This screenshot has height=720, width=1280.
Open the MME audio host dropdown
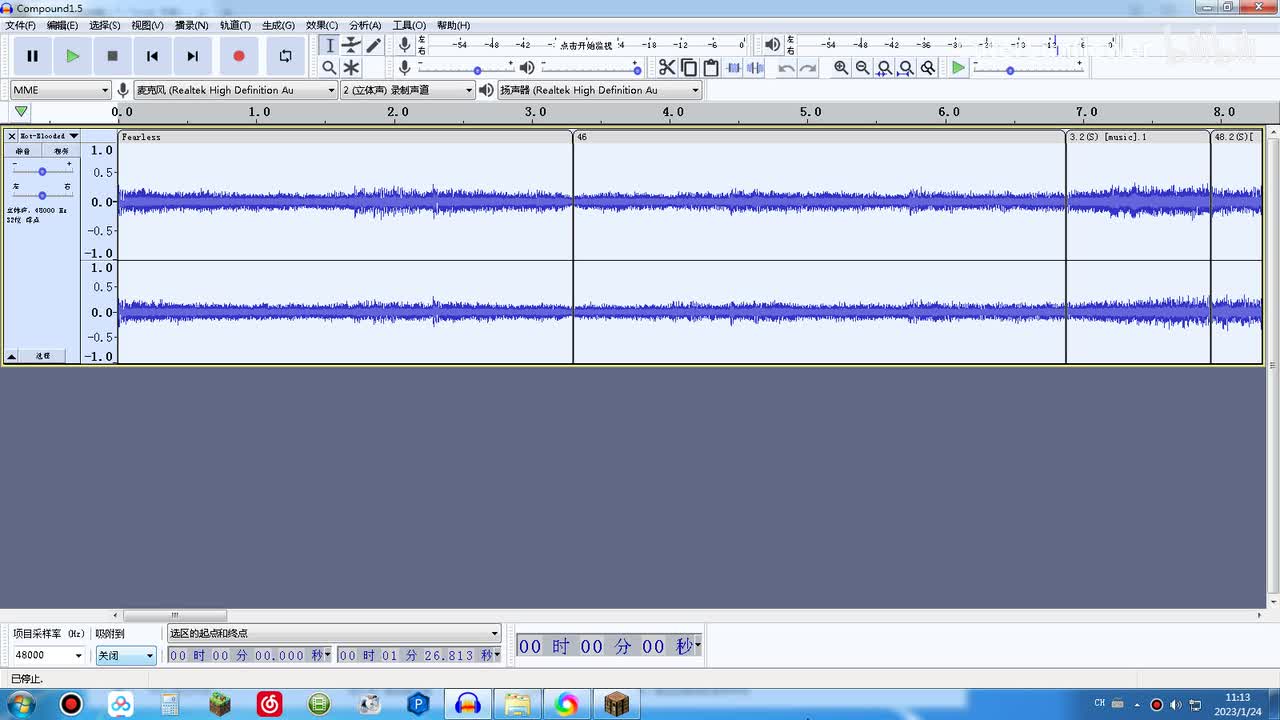(61, 90)
